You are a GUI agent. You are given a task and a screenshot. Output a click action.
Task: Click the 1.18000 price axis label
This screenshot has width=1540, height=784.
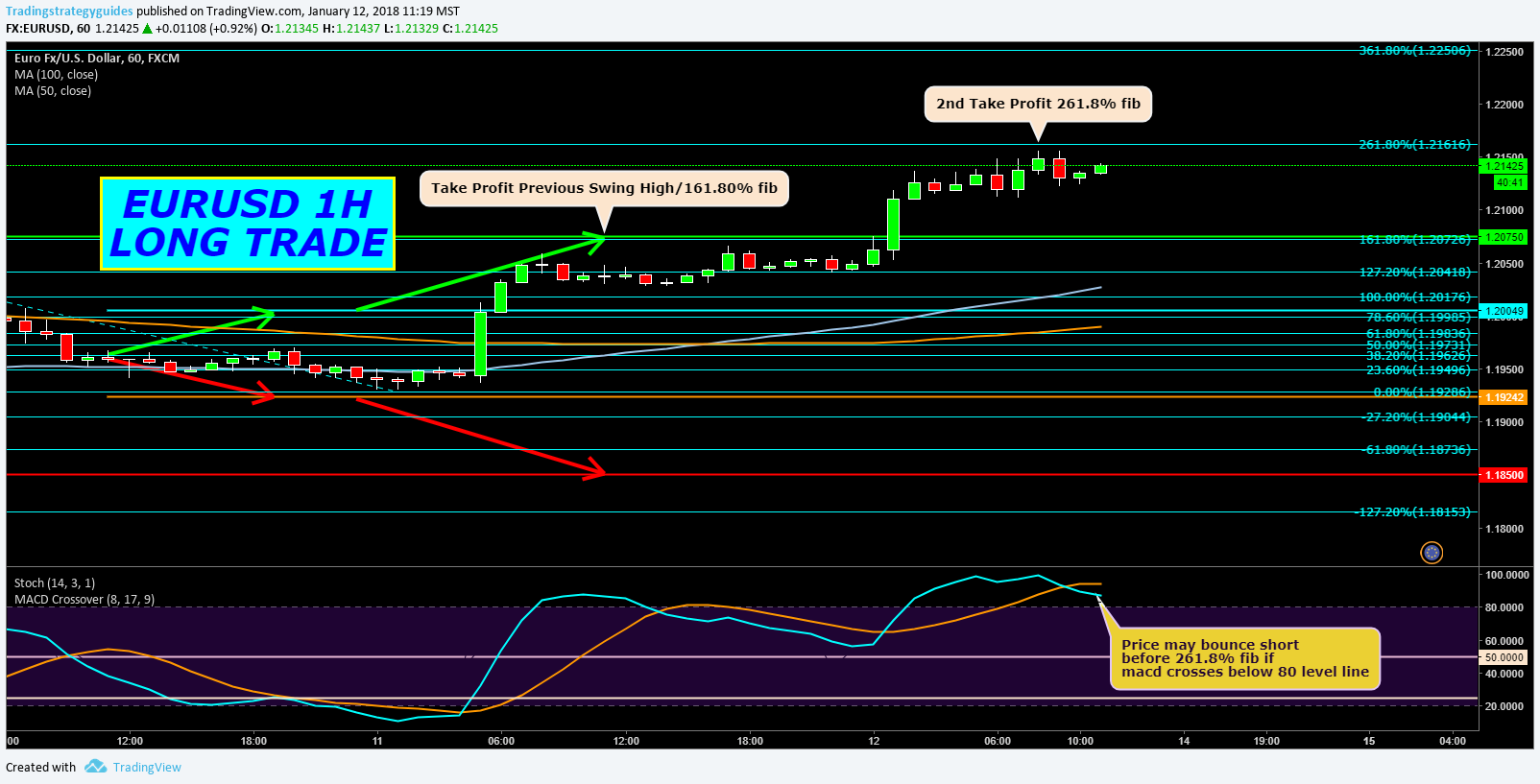tap(1504, 529)
